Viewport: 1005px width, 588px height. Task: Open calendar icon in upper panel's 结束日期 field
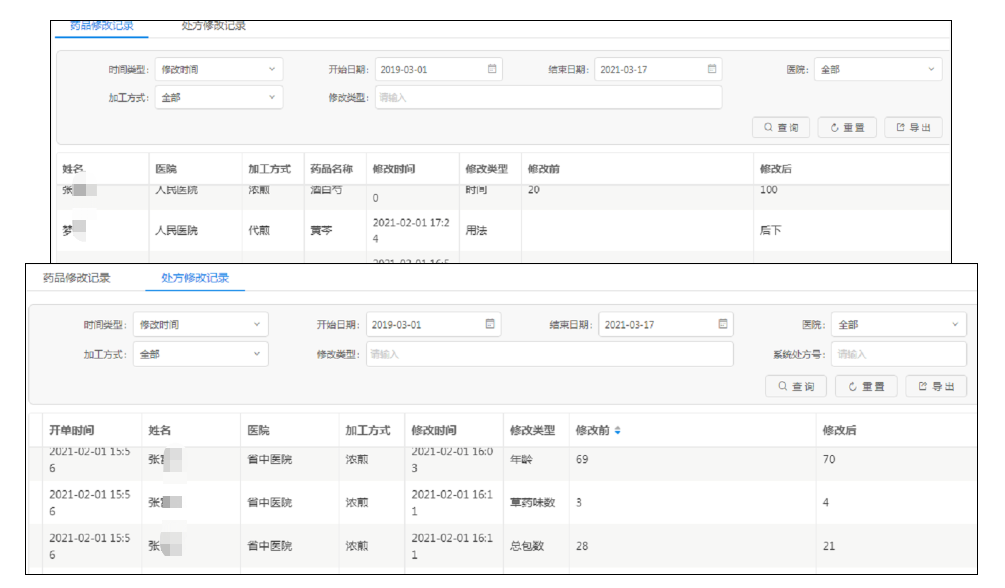pyautogui.click(x=712, y=69)
